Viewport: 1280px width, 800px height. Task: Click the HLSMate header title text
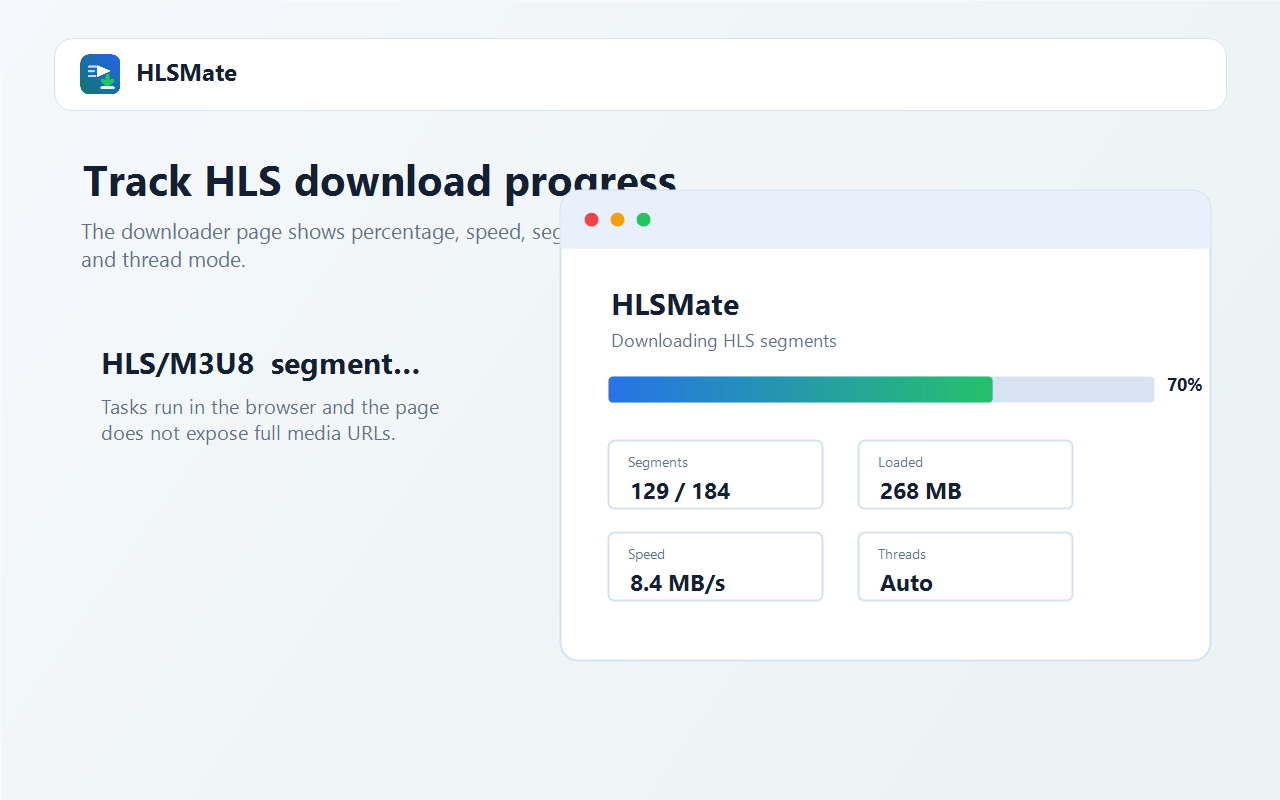tap(187, 73)
